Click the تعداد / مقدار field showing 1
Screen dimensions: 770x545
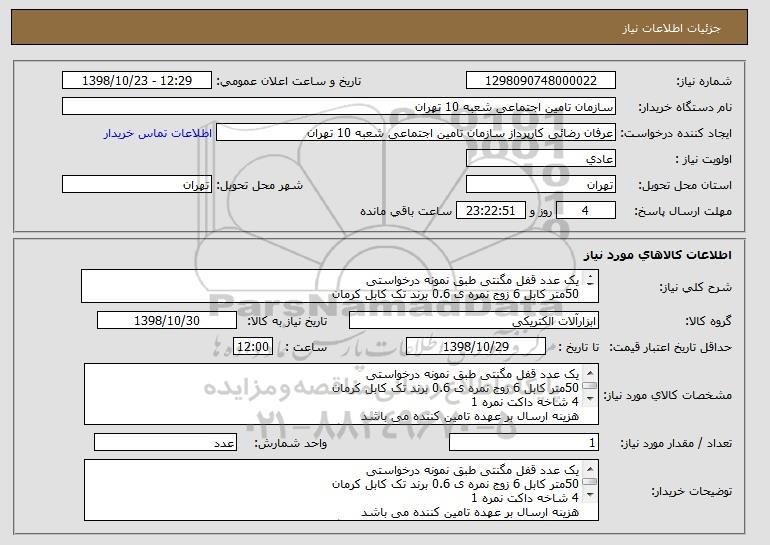(524, 442)
